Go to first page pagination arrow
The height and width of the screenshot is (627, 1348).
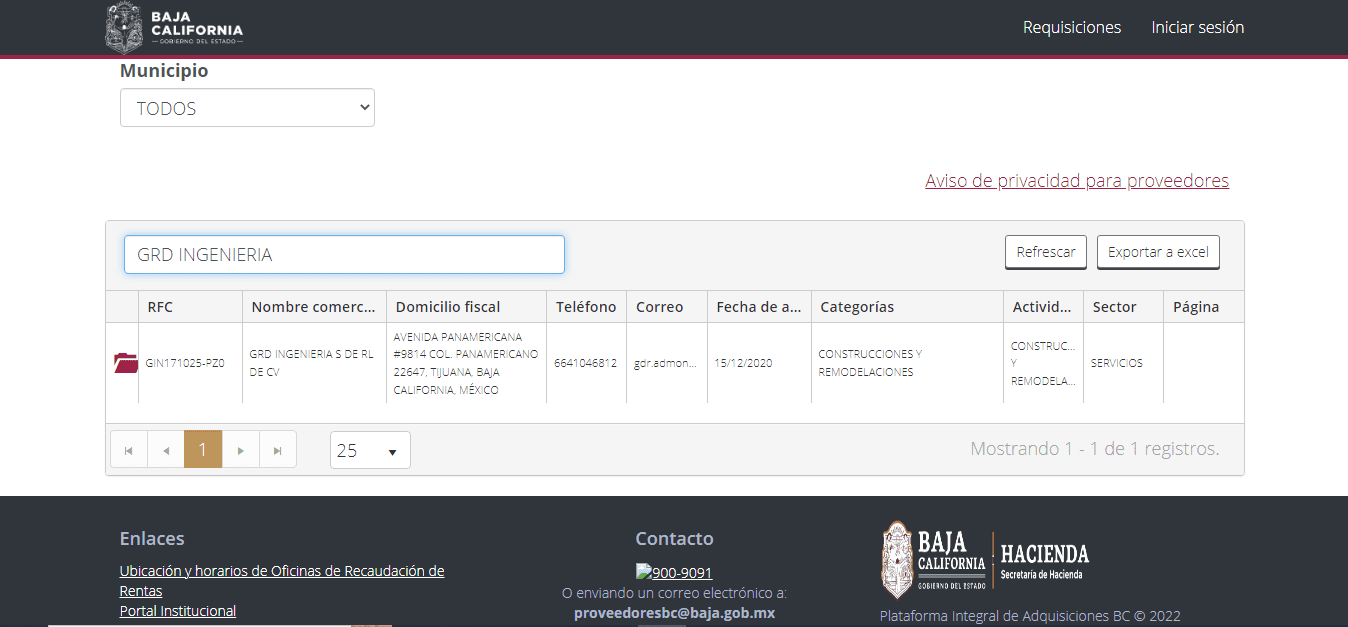129,450
